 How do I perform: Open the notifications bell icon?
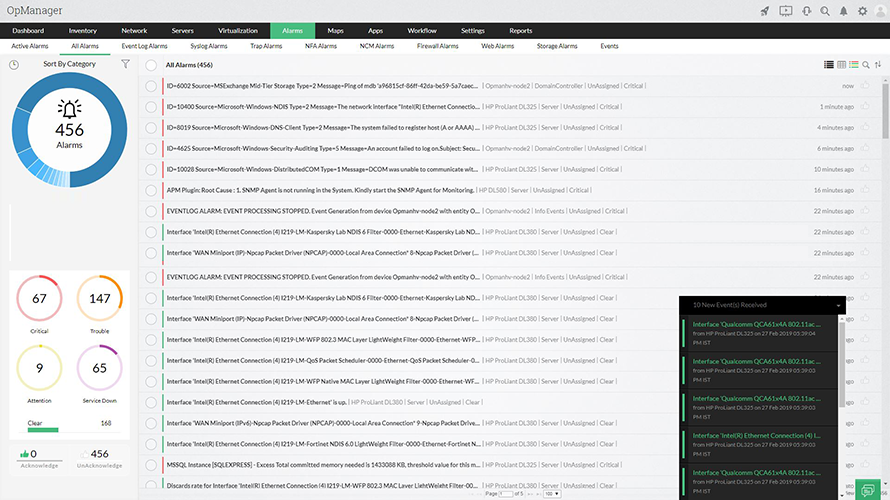click(843, 11)
